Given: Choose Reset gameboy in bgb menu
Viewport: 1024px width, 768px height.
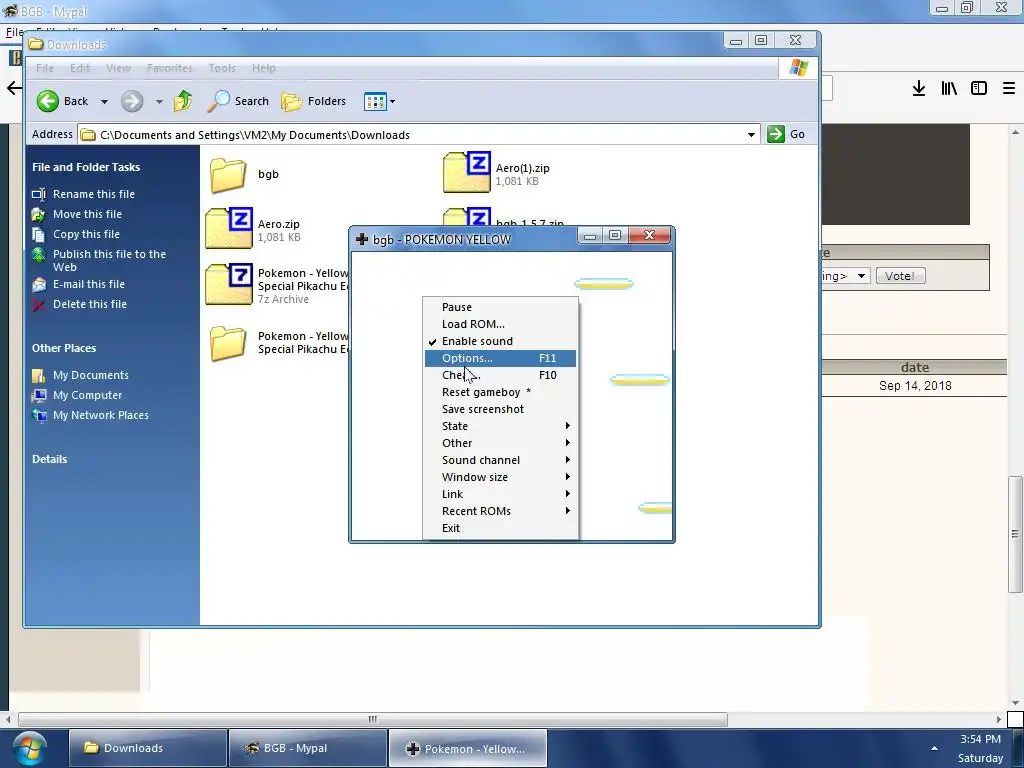Looking at the screenshot, I should pos(500,392).
